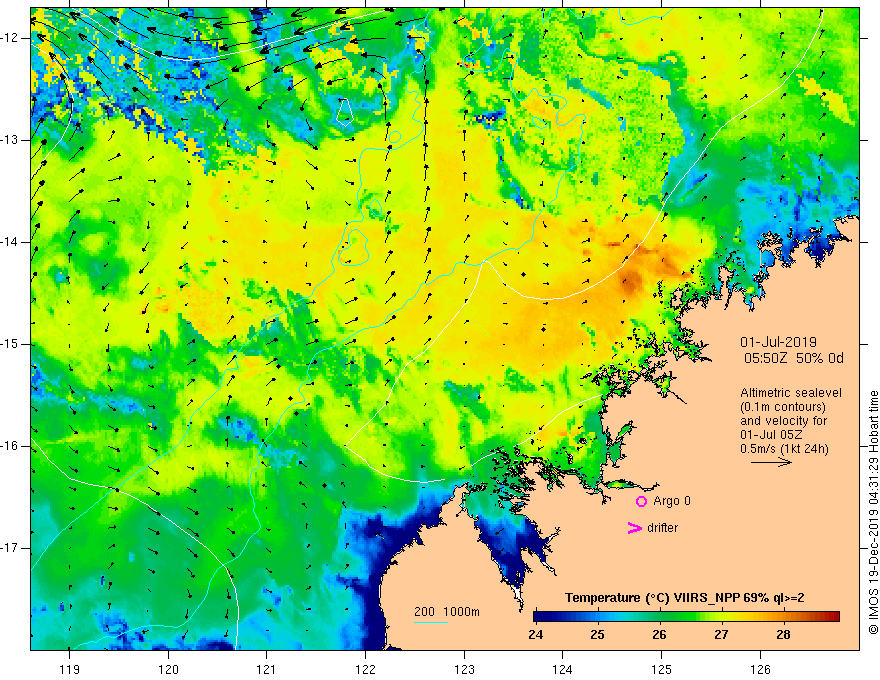
Task: Click the longitude label '123'
Action: 464,669
